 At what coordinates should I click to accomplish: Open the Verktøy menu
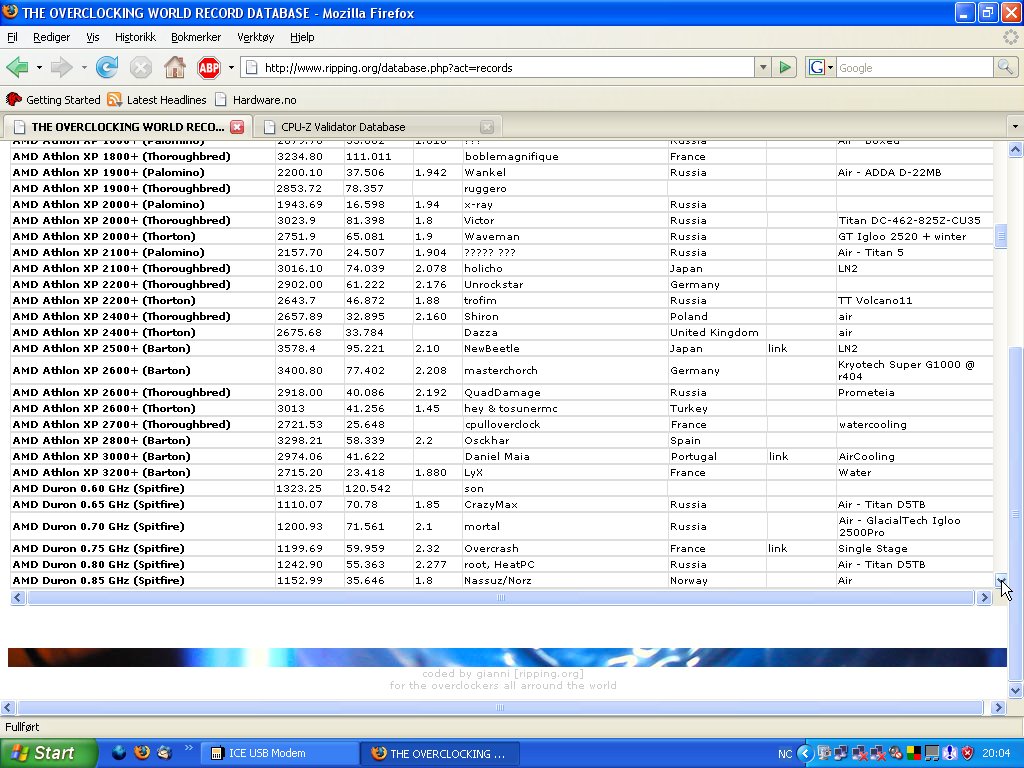click(x=255, y=37)
